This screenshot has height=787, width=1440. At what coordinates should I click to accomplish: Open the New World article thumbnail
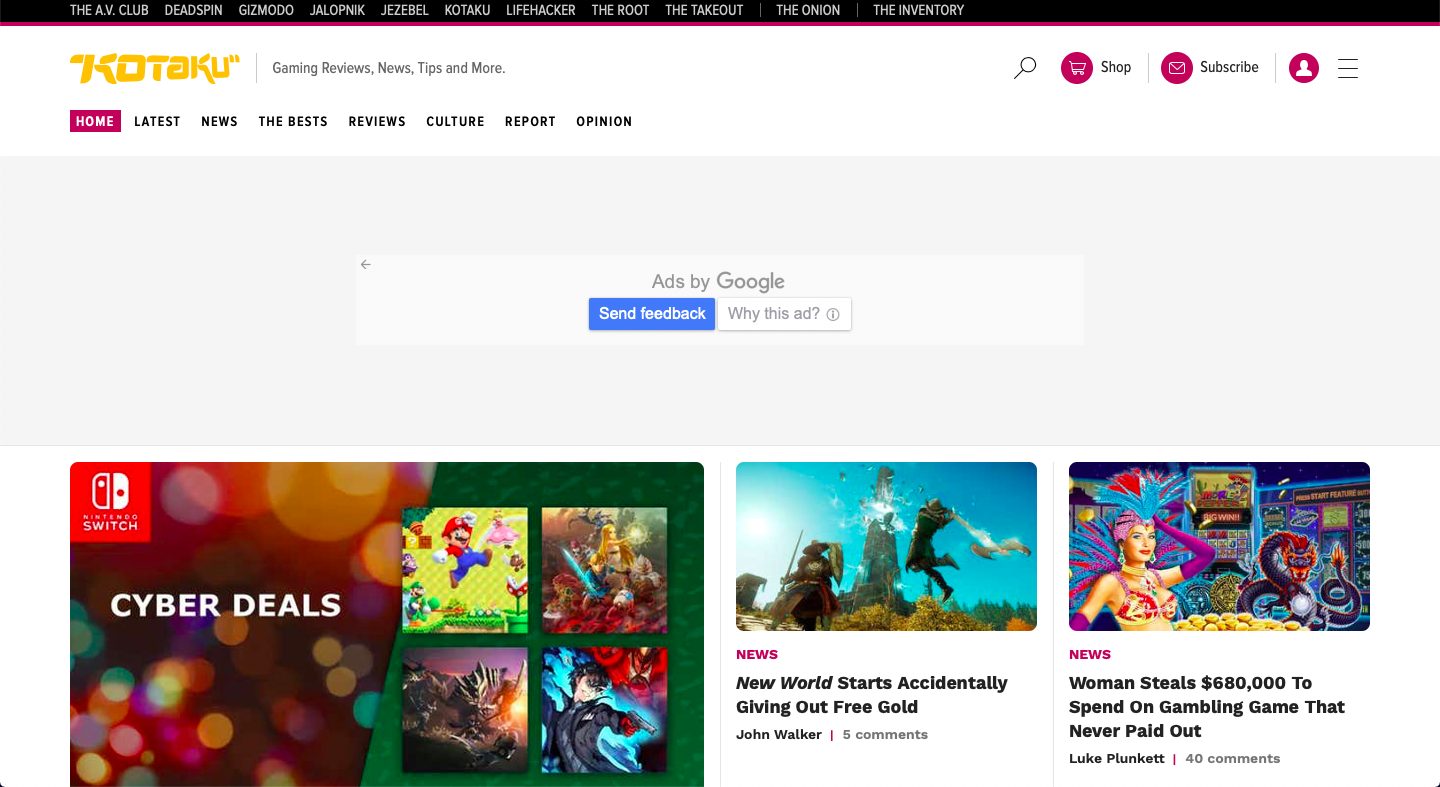click(x=886, y=546)
